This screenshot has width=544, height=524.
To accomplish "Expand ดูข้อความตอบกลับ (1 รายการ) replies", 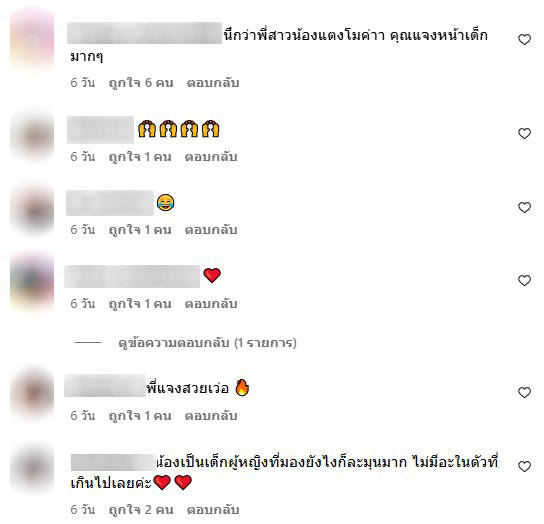I will [207, 343].
